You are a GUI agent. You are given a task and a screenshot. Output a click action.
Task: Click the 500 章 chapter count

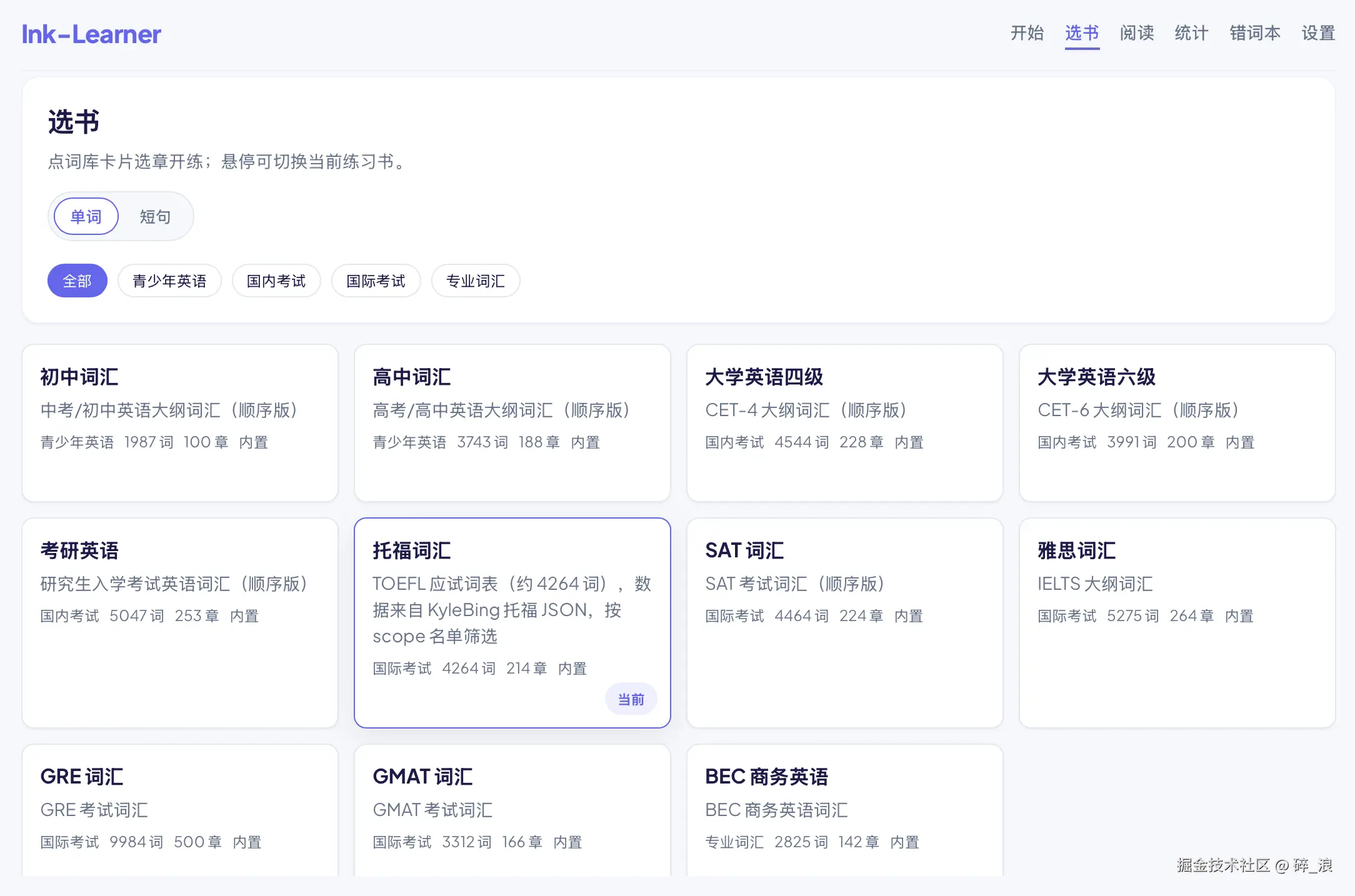click(x=197, y=842)
